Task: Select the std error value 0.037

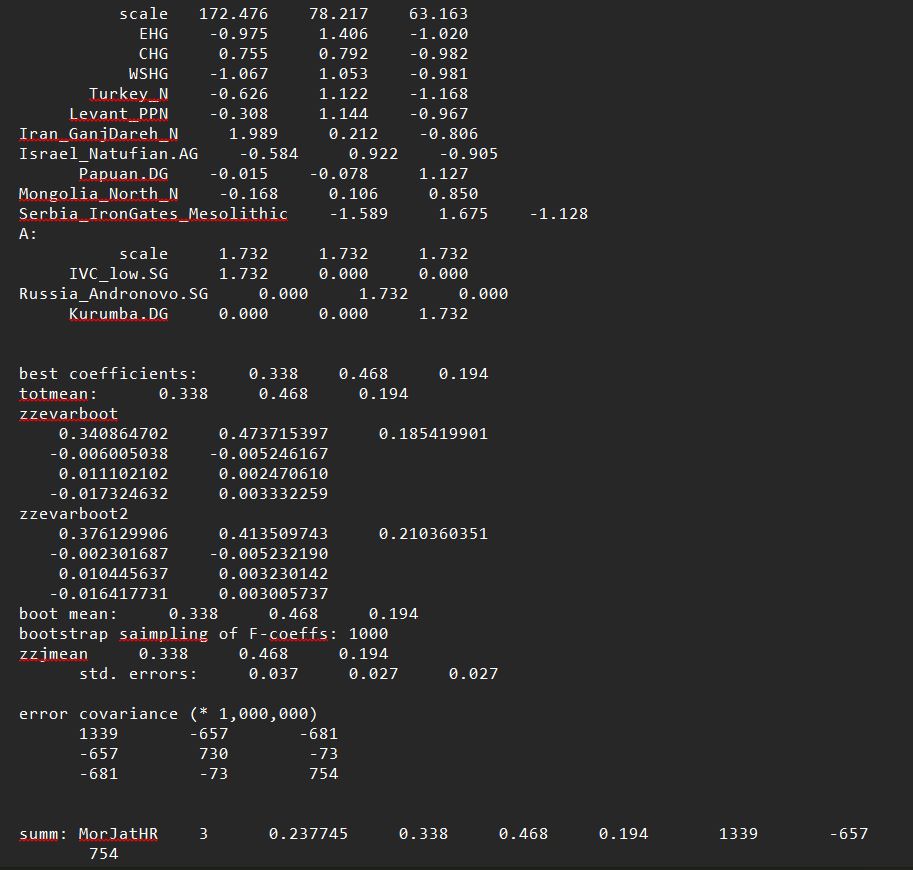Action: 274,674
